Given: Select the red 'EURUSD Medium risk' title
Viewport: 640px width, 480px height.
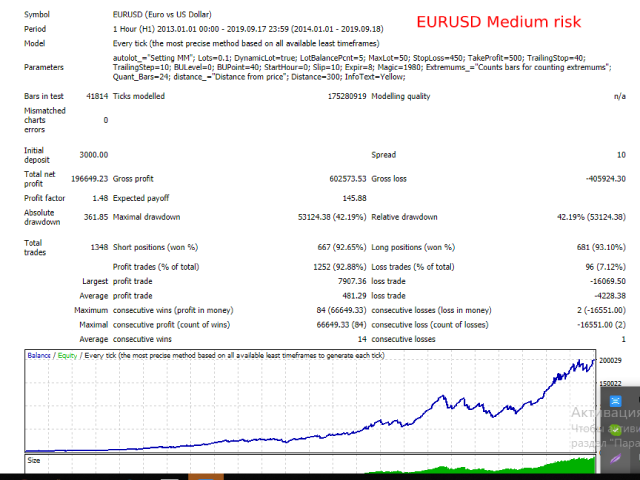Looking at the screenshot, I should click(x=498, y=22).
